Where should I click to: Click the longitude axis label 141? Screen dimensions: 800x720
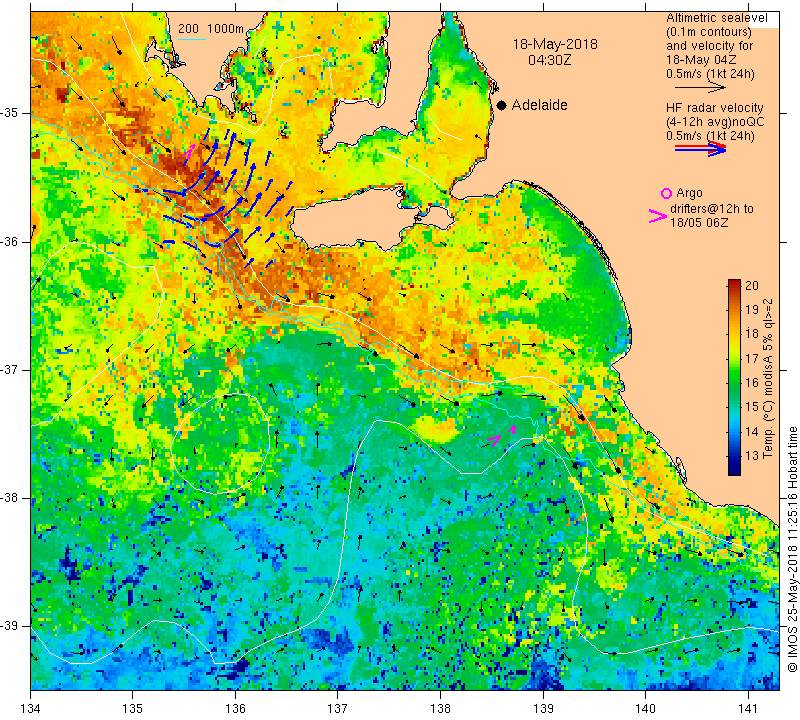pyautogui.click(x=748, y=708)
